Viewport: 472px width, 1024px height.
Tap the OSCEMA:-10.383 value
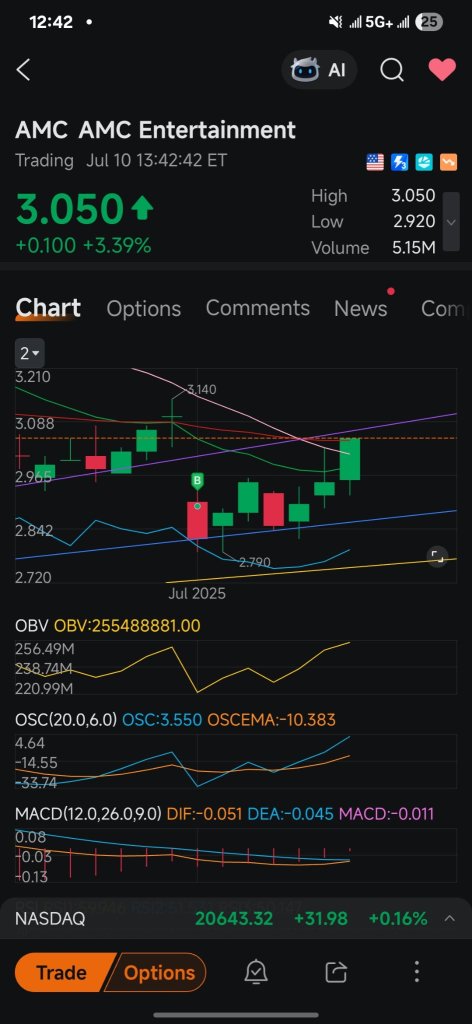(271, 720)
